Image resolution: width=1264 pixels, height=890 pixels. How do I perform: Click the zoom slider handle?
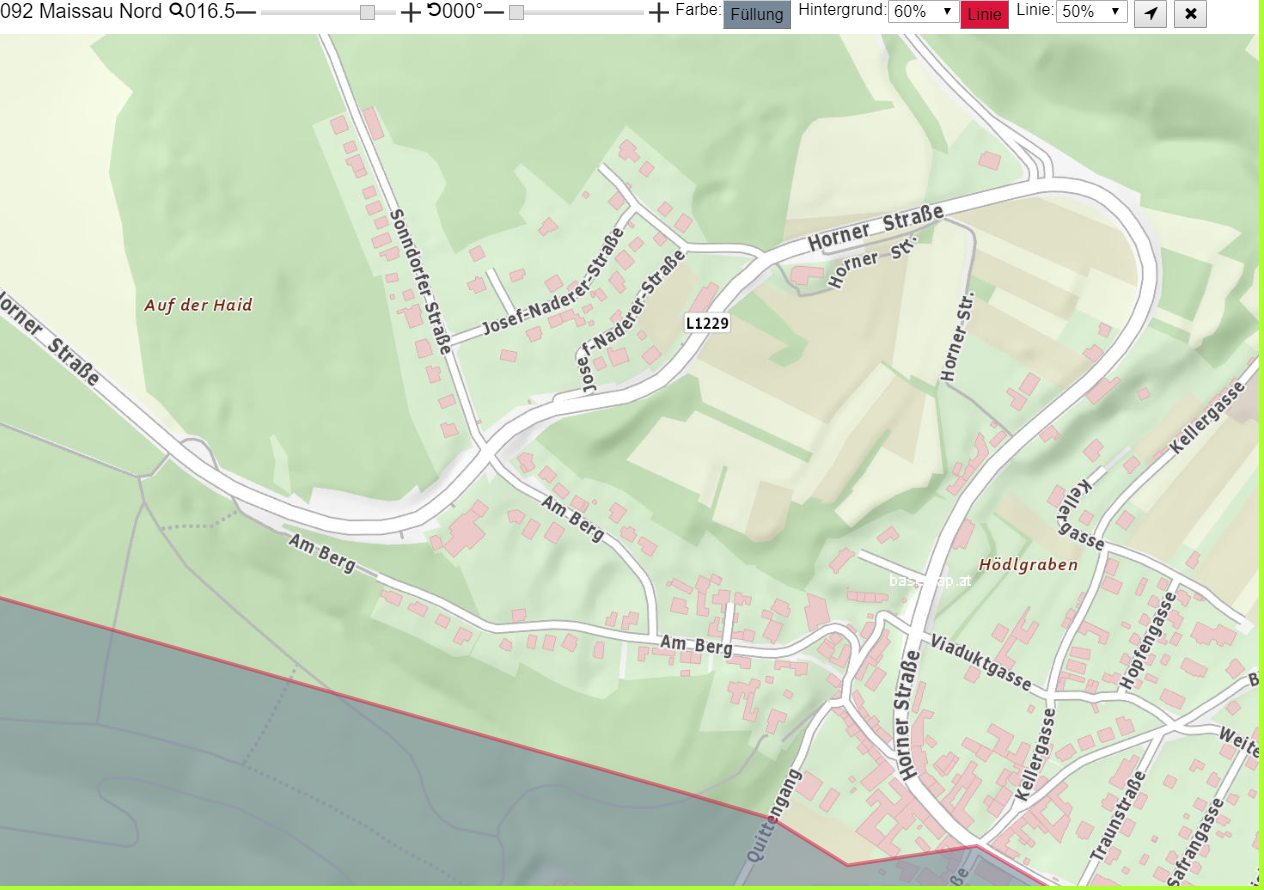click(367, 12)
